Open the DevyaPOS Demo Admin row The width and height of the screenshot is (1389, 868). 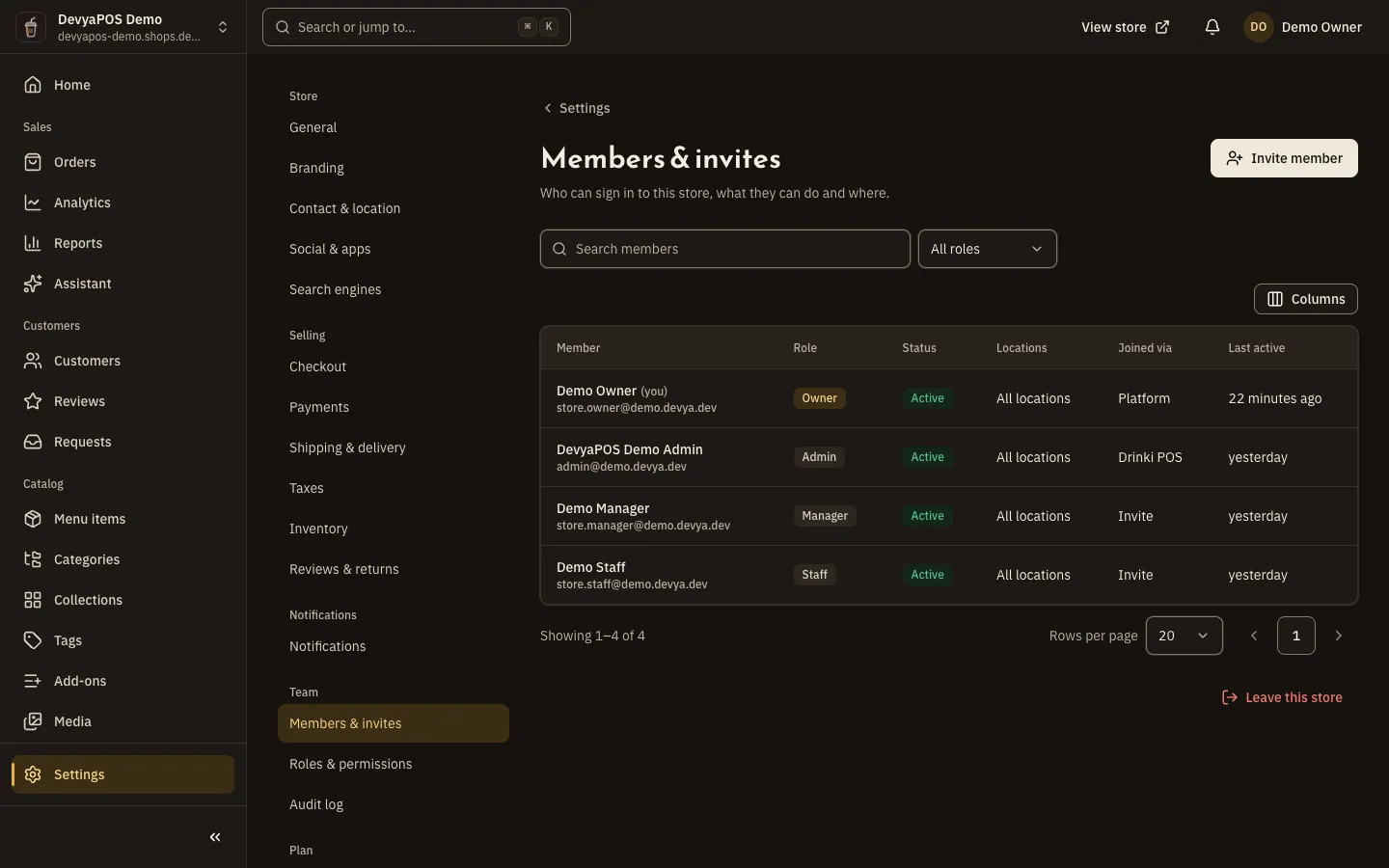click(x=949, y=457)
